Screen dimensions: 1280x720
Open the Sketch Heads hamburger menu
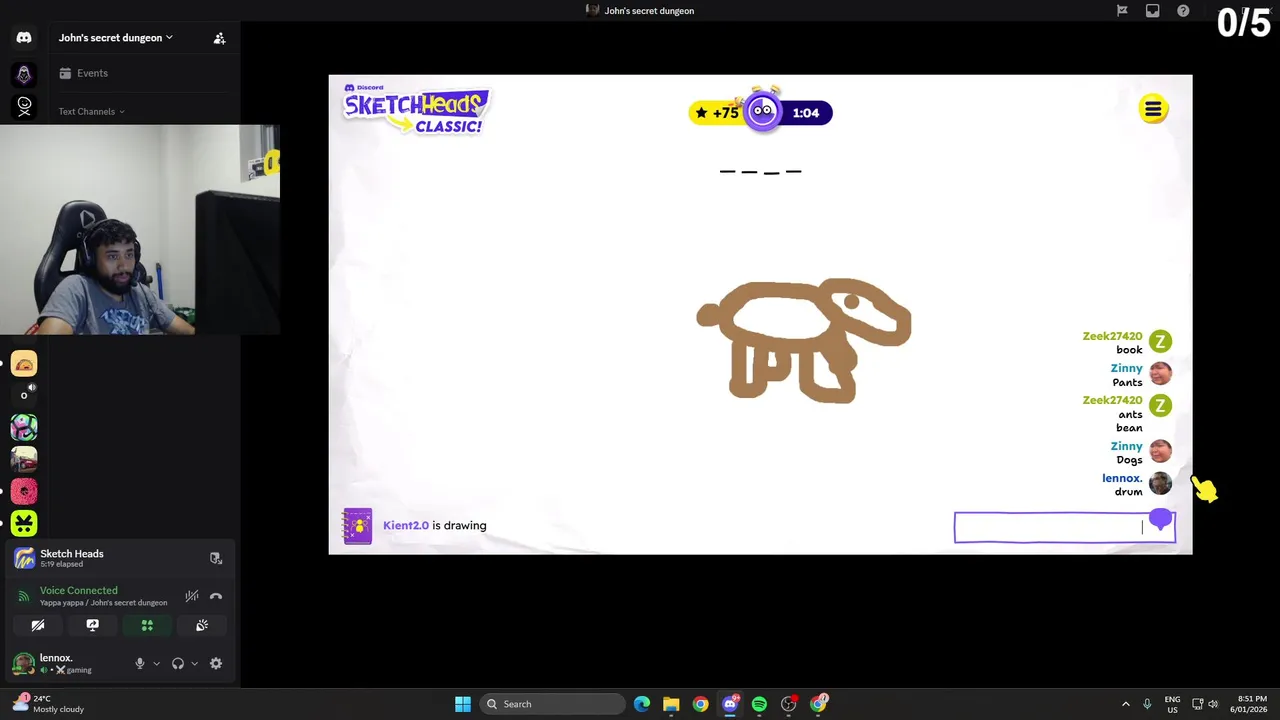coord(1153,110)
